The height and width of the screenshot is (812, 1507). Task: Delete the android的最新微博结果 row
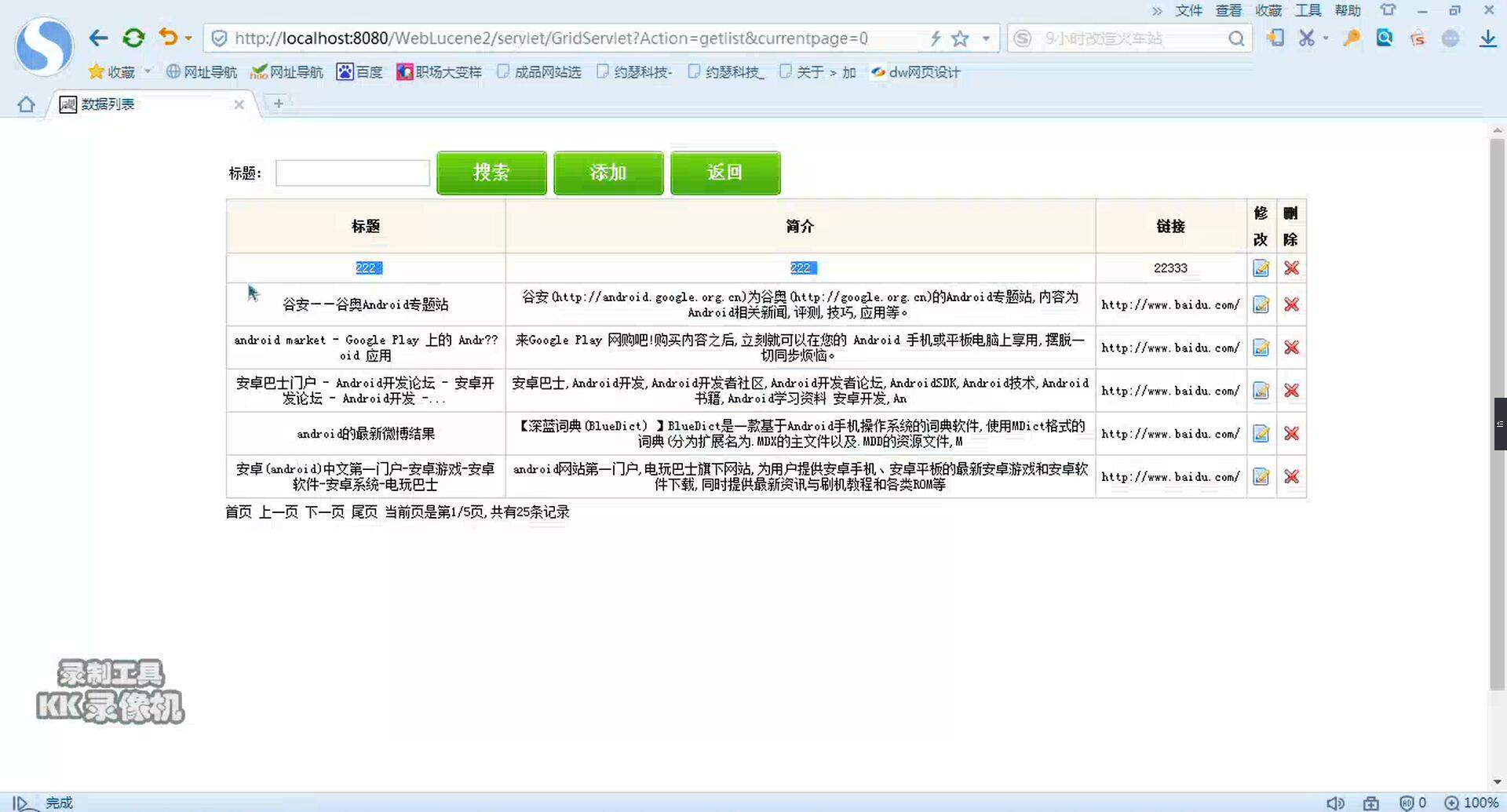1291,434
